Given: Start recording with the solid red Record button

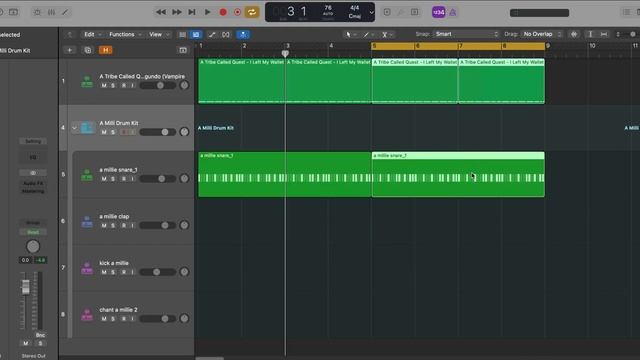Looking at the screenshot, I should pos(223,12).
